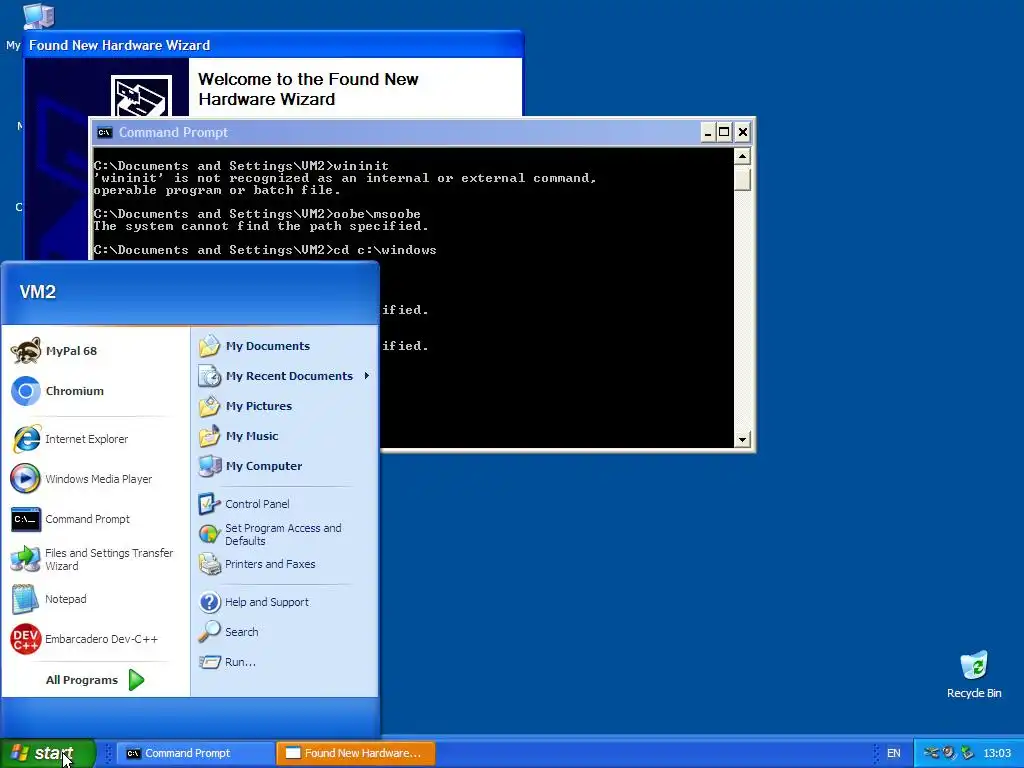The width and height of the screenshot is (1024, 768).
Task: Click Command Prompt scrollbar up arrow
Action: (x=742, y=156)
